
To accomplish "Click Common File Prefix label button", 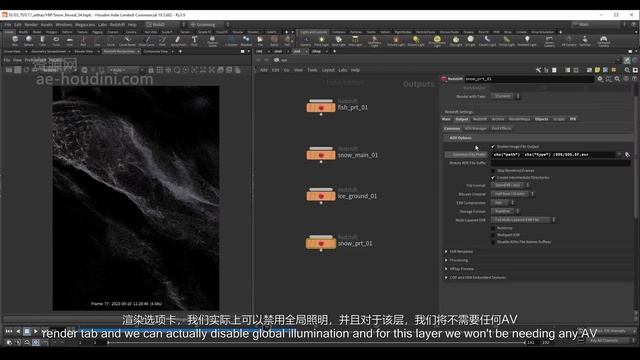I will [x=467, y=155].
